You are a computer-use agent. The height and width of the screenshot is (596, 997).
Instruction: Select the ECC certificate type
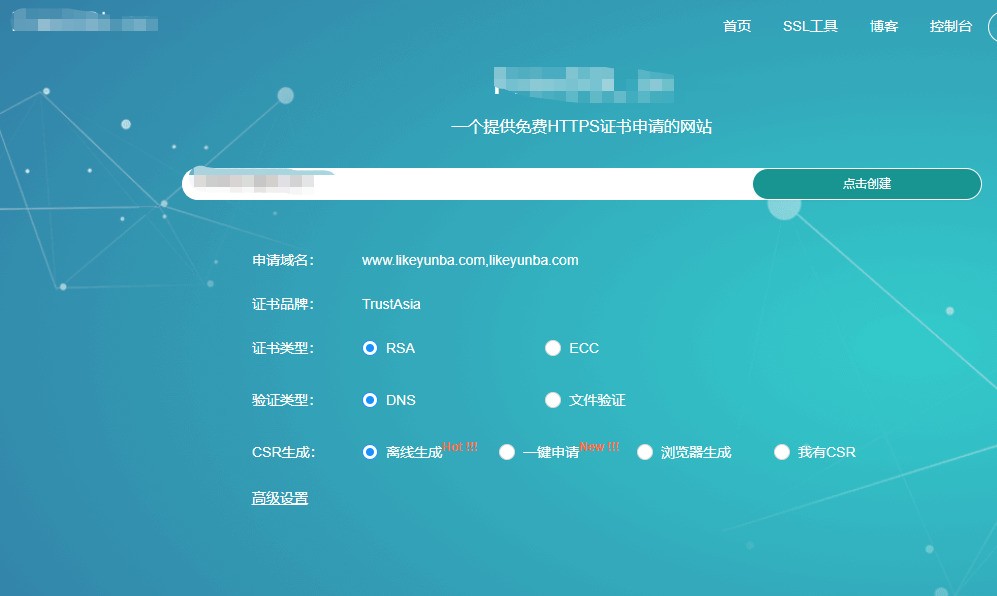point(553,348)
